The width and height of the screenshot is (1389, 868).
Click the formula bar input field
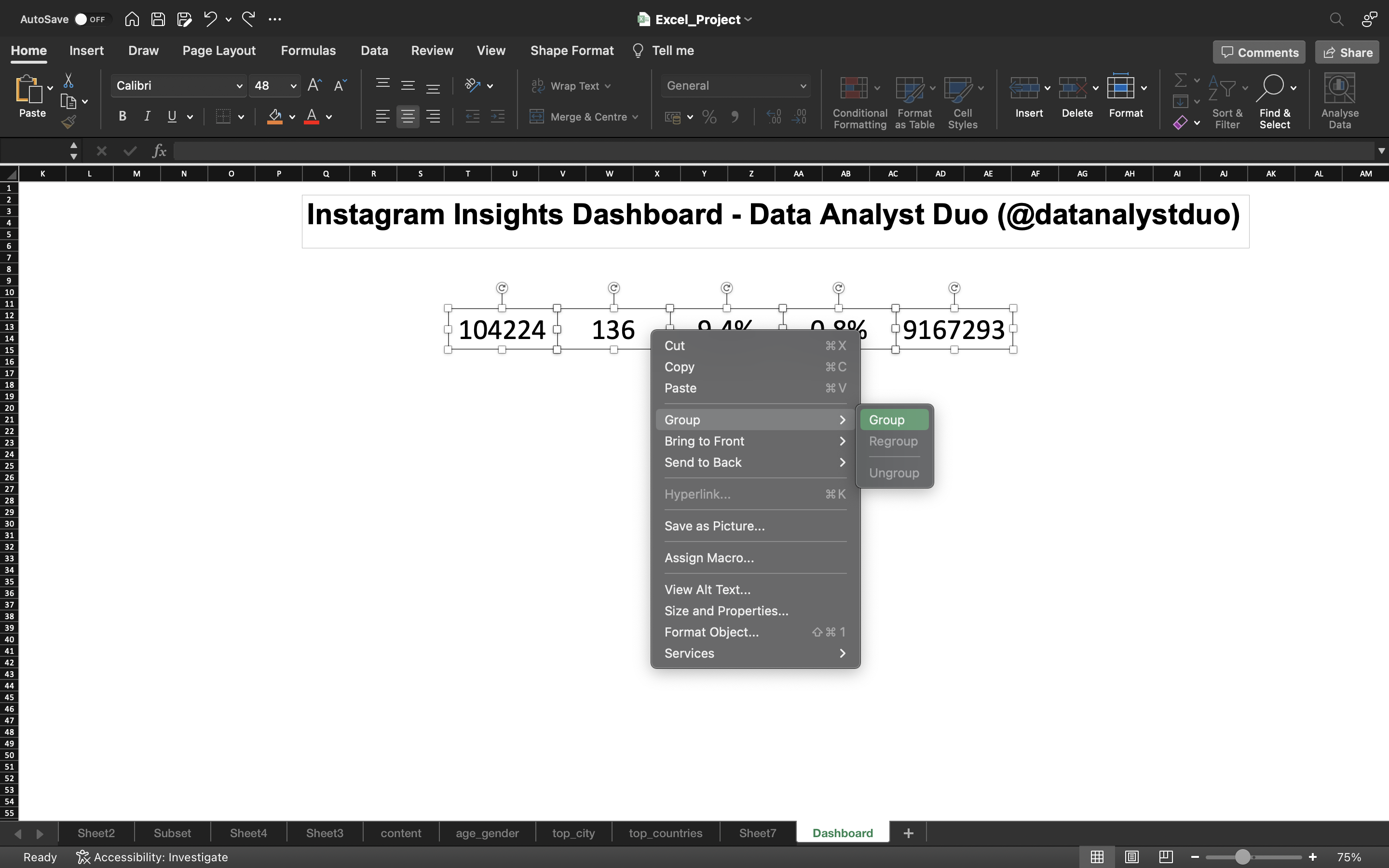pyautogui.click(x=774, y=151)
